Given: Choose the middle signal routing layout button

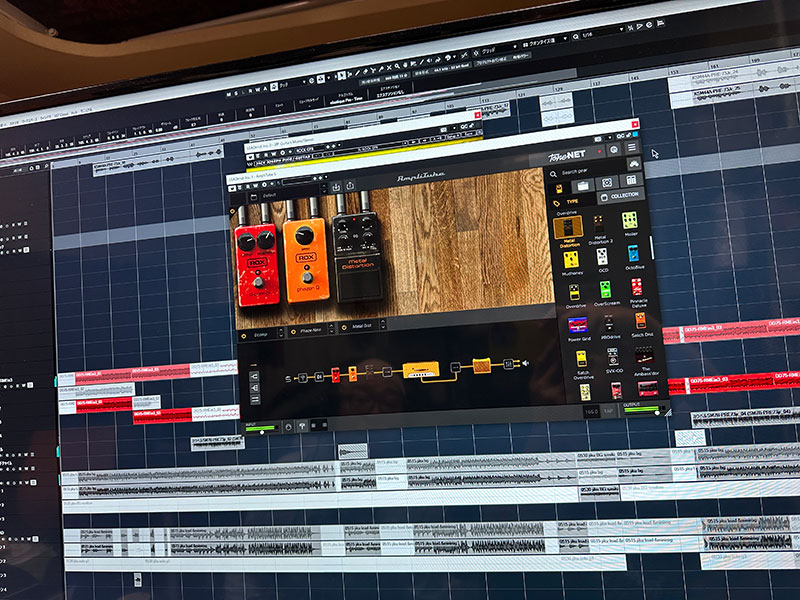Looking at the screenshot, I should (255, 388).
